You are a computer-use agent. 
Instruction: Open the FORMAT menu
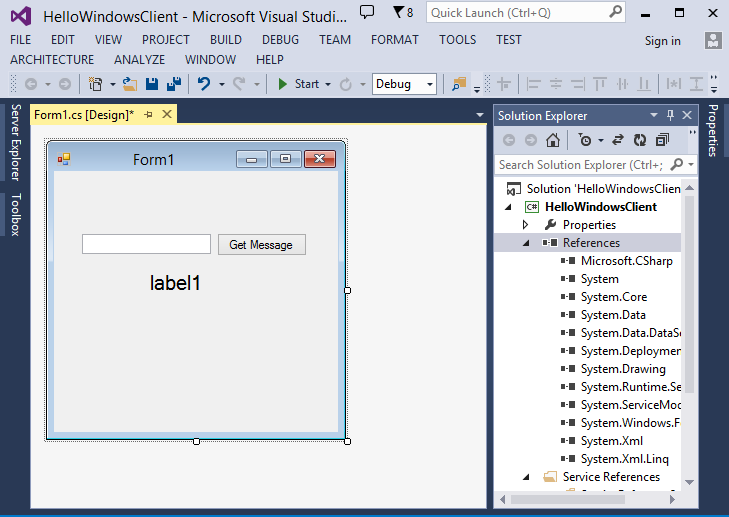pos(395,40)
